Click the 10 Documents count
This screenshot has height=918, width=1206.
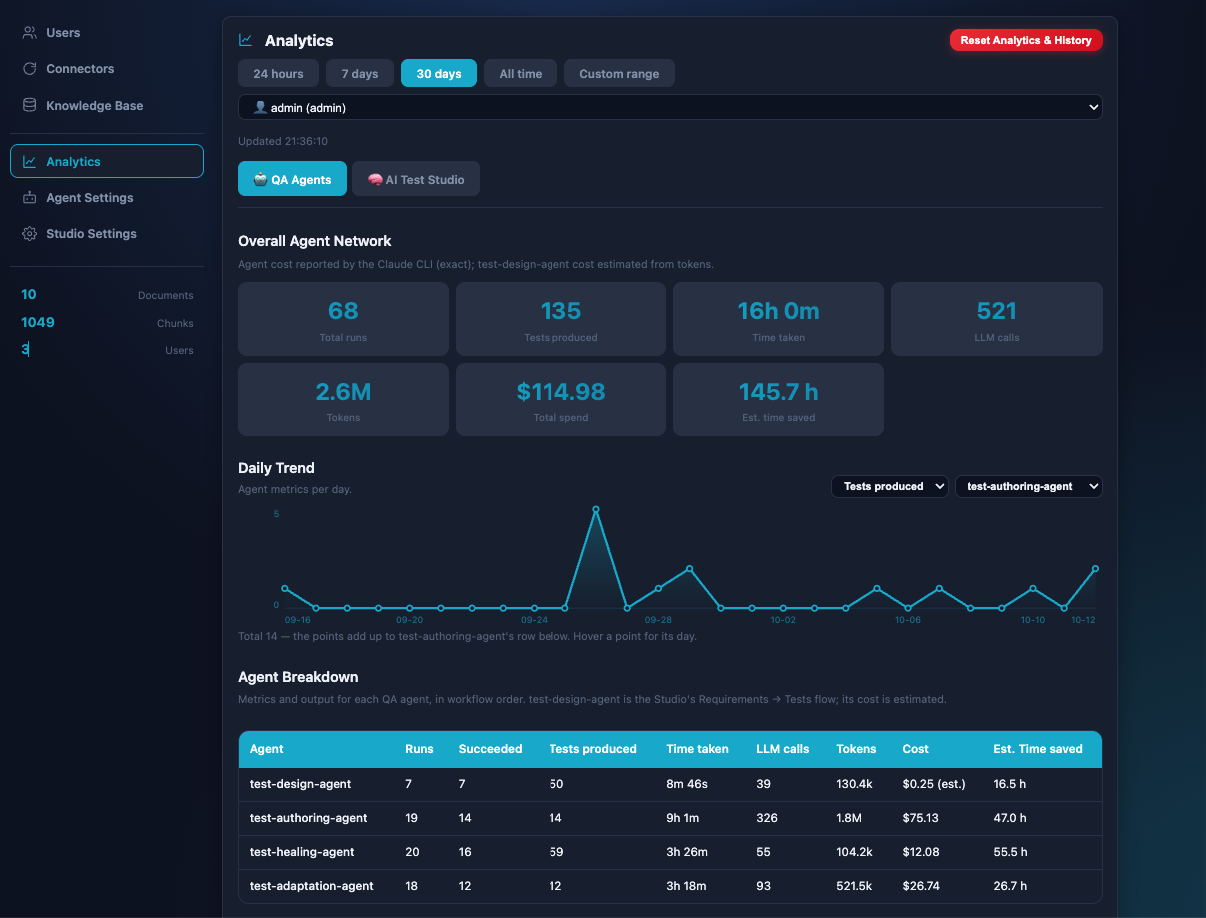click(28, 295)
